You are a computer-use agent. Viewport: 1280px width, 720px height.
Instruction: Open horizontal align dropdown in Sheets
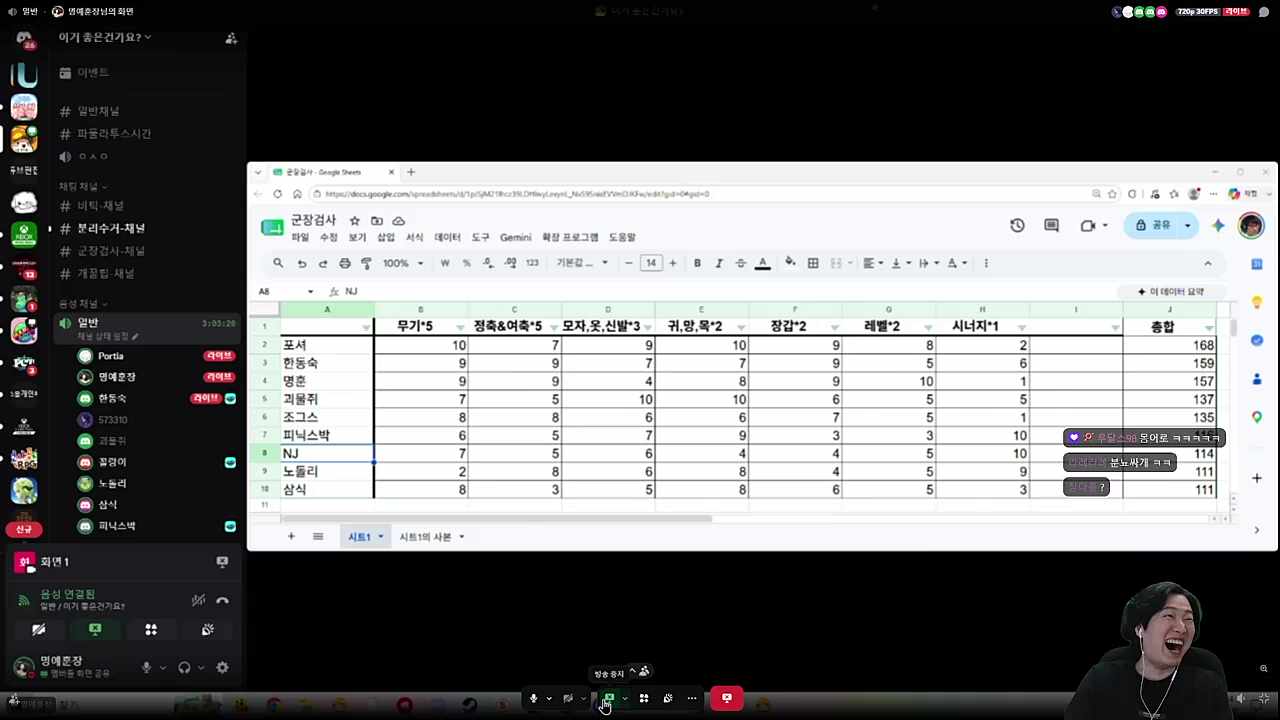coord(872,263)
